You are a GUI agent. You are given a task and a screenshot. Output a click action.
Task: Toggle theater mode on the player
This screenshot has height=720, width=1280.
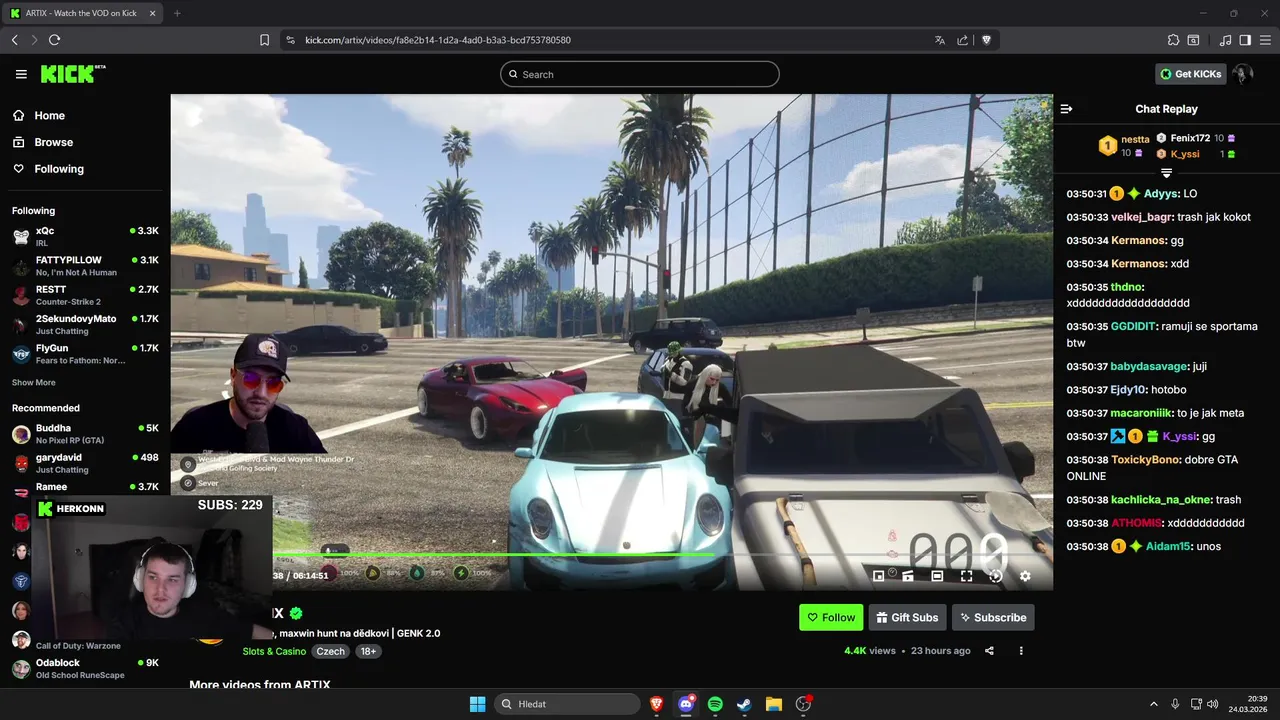coord(937,576)
